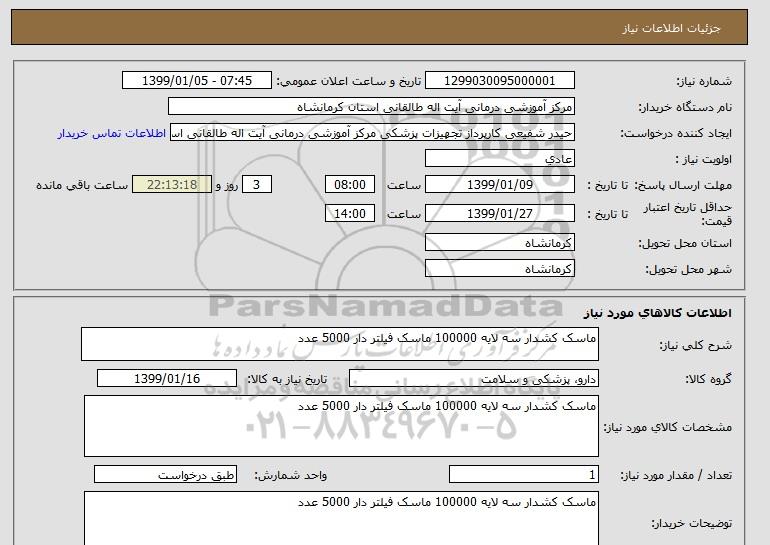The width and height of the screenshot is (770, 545).
Task: Click the need number field 1299030095000001
Action: click(x=499, y=81)
